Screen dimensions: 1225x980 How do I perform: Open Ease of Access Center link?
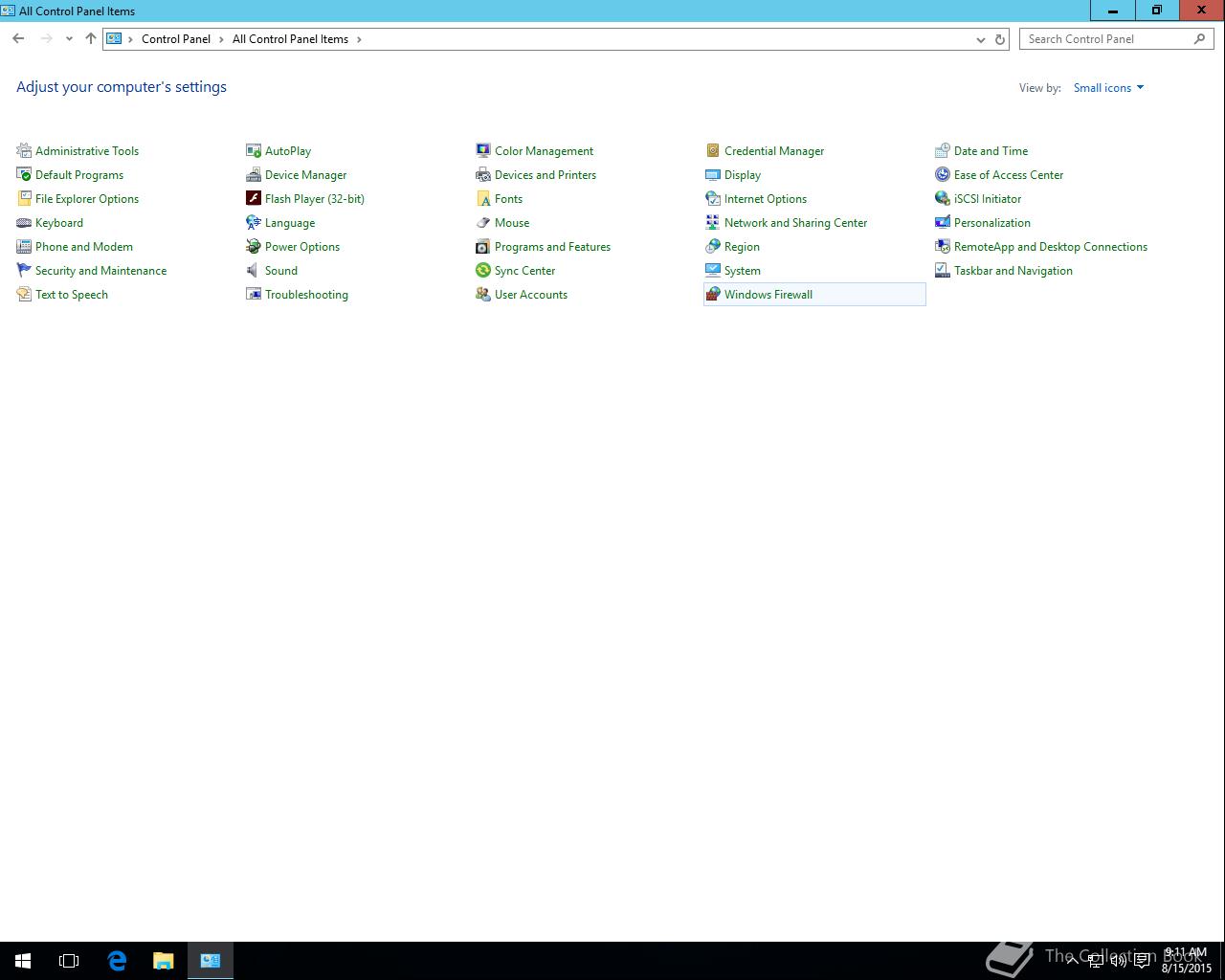pyautogui.click(x=1009, y=175)
